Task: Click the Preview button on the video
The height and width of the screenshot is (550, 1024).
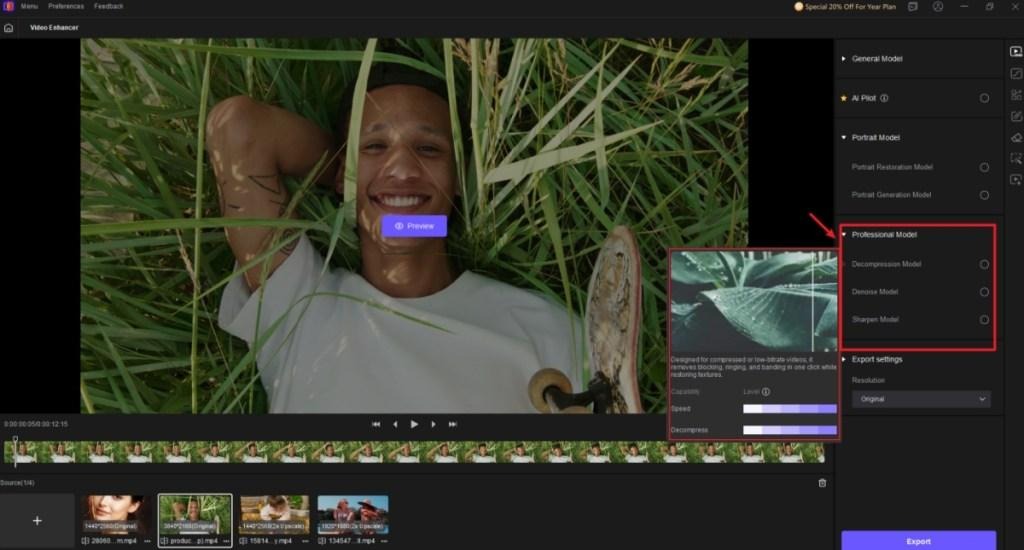Action: (414, 226)
